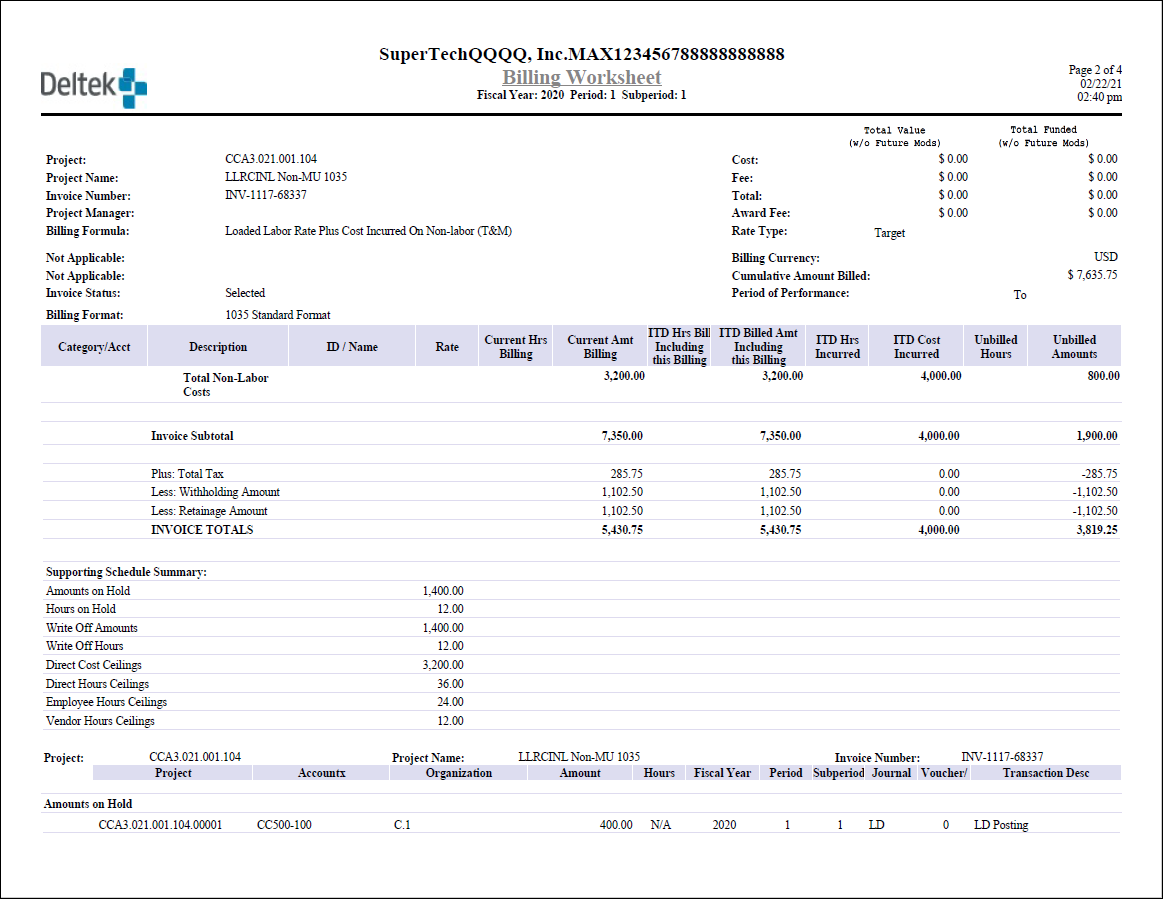Select the INVOICE TOTALS row label
1163x899 pixels.
point(202,530)
